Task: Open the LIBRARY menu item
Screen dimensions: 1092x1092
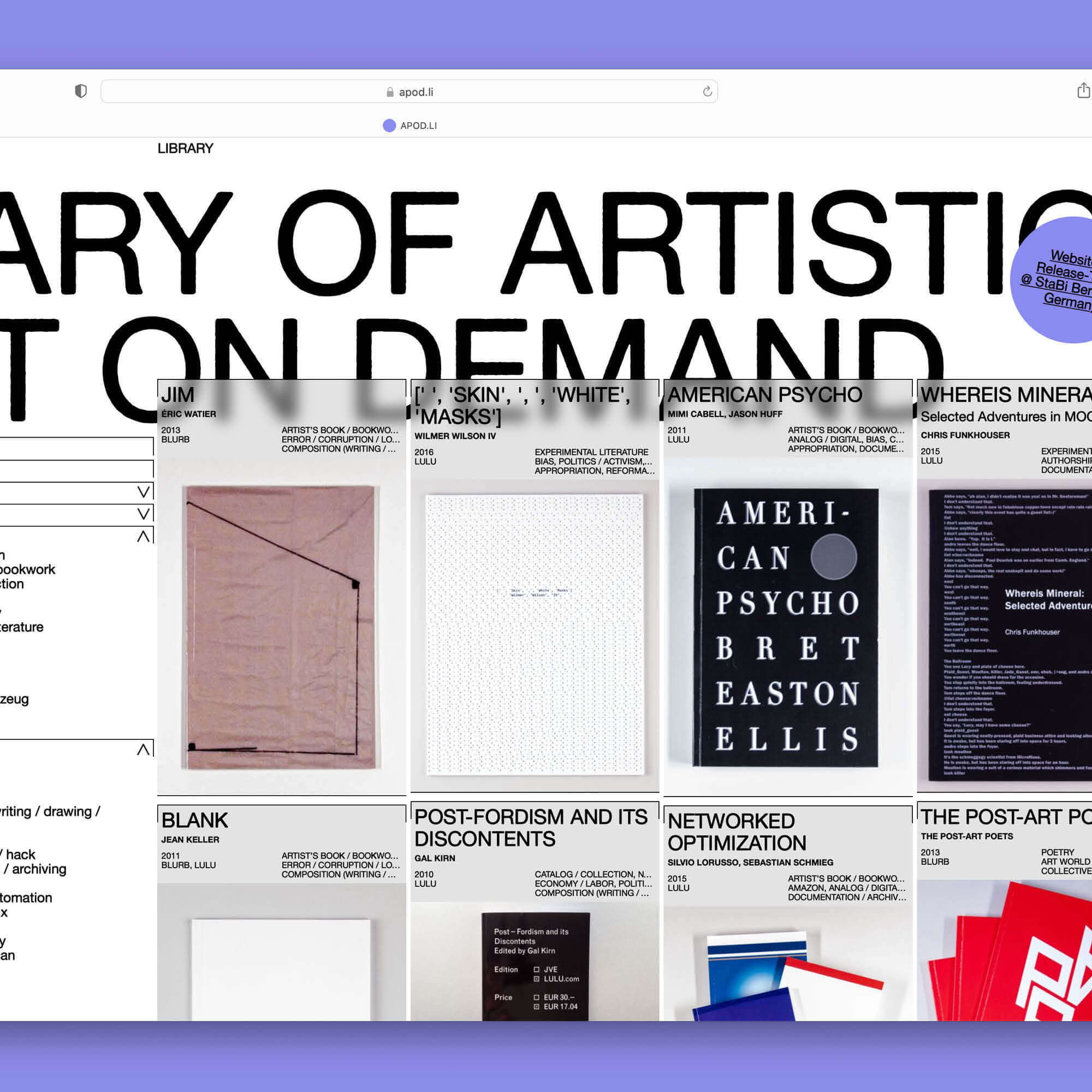Action: 185,148
